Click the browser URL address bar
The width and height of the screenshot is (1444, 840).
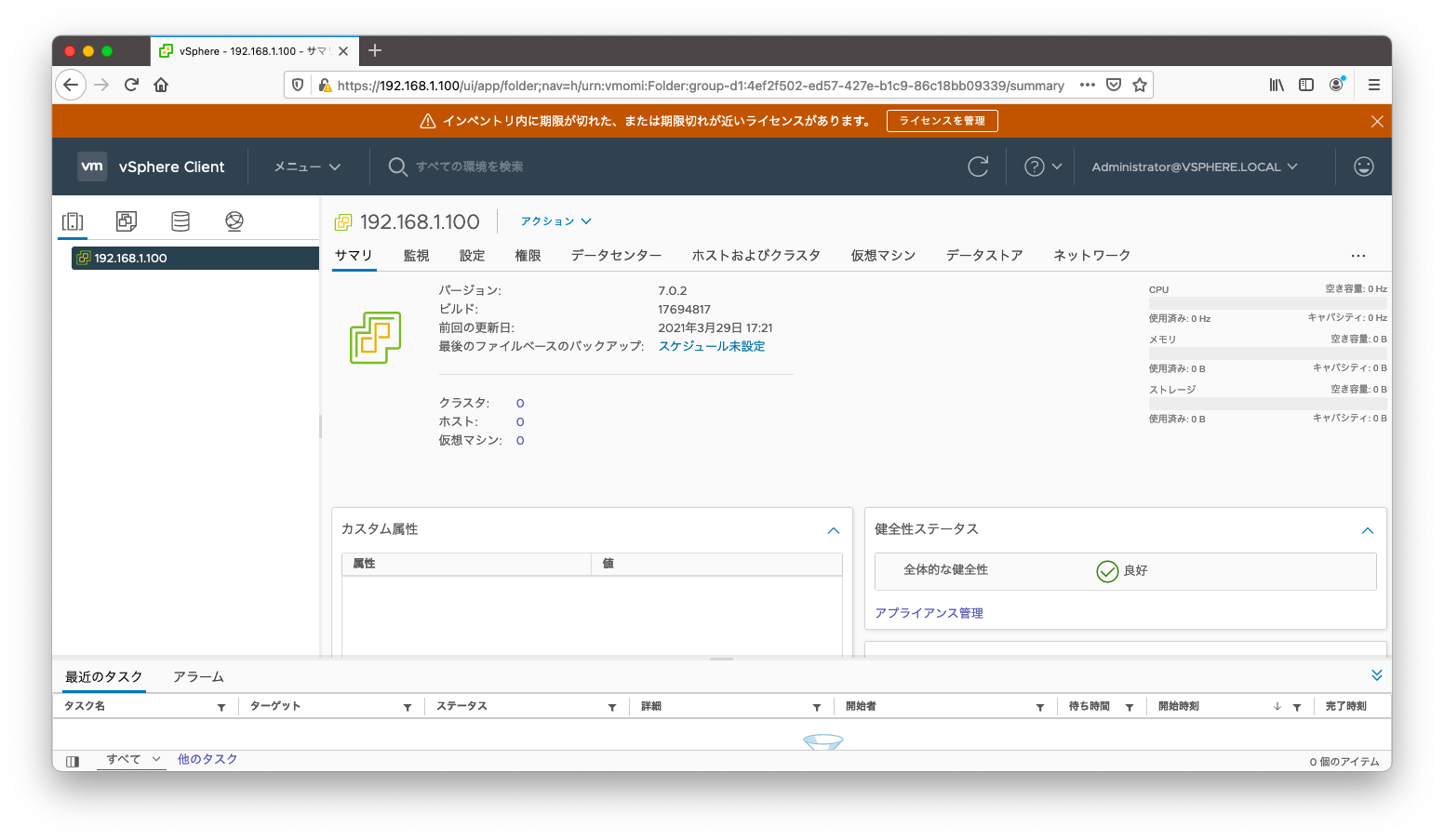[700, 85]
